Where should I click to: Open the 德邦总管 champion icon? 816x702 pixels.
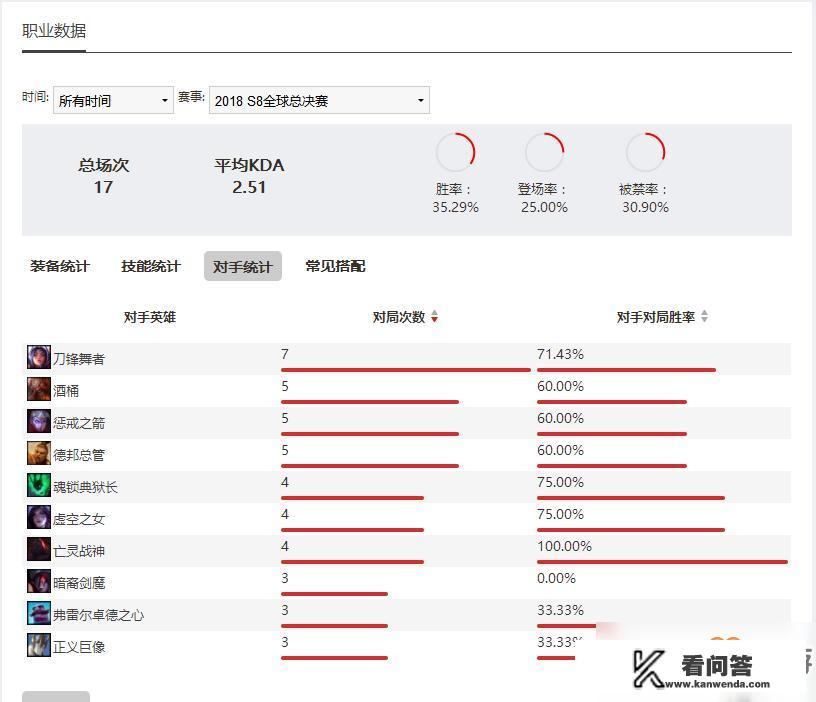tap(37, 452)
